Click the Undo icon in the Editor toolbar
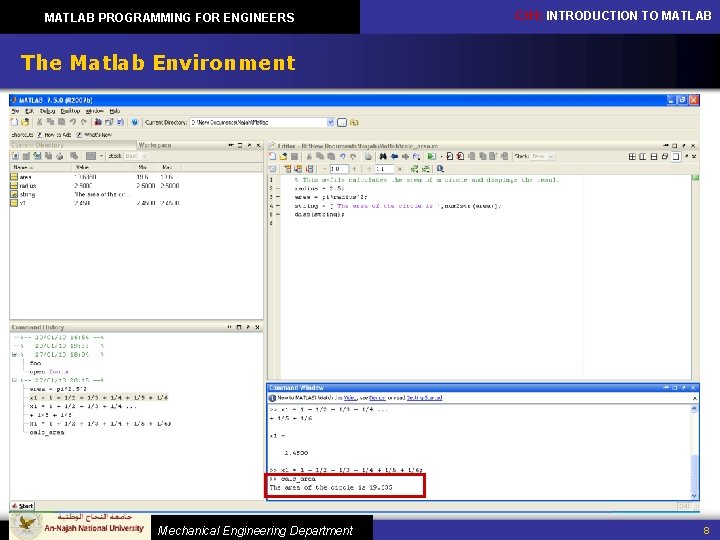The image size is (720, 540). pos(343,157)
